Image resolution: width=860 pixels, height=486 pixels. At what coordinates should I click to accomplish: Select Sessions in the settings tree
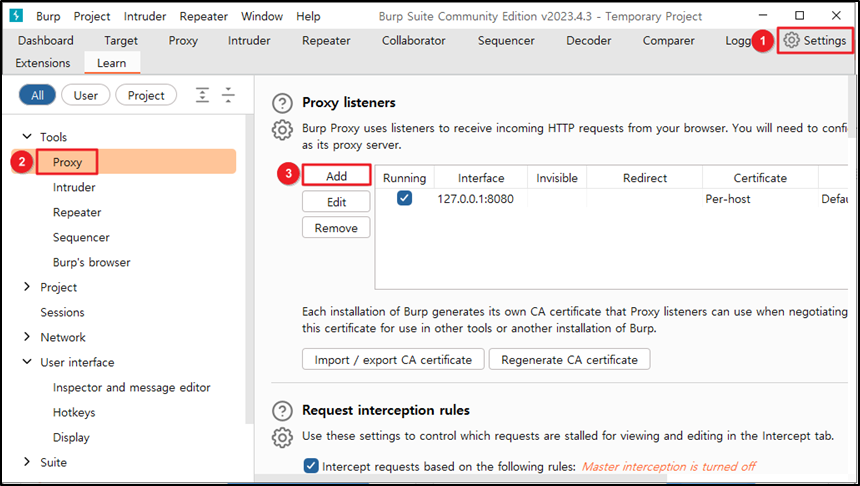click(x=62, y=312)
